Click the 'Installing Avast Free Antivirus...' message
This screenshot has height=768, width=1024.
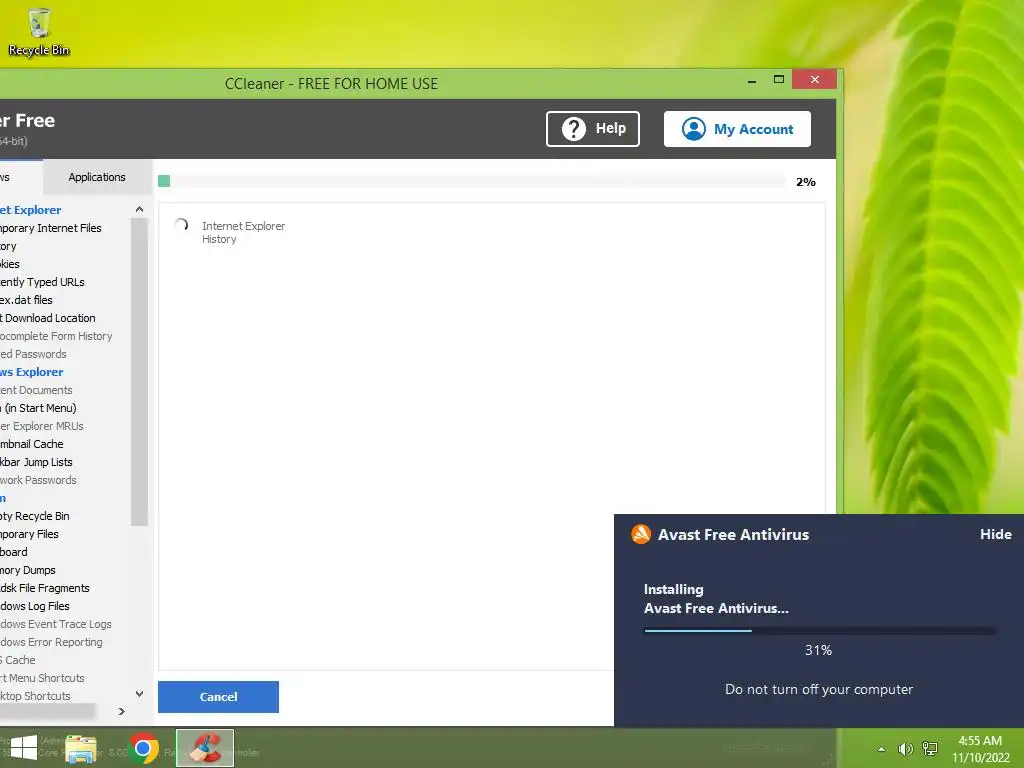coord(716,599)
